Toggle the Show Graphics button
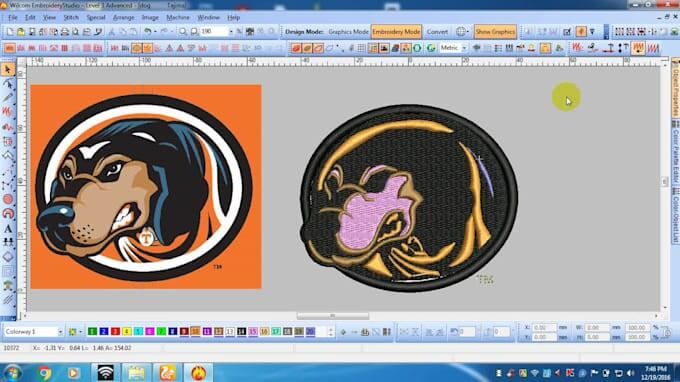Screen dimensions: 680x382 495,32
